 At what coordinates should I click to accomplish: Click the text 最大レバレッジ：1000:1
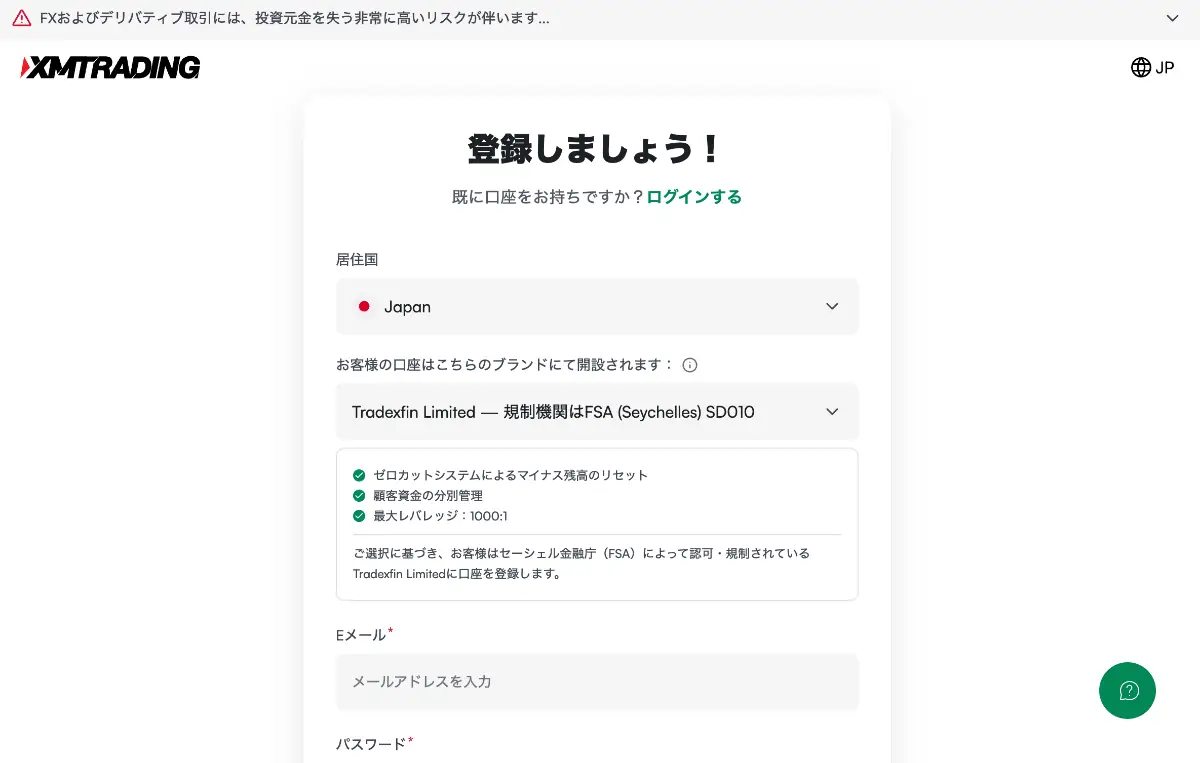pos(440,516)
